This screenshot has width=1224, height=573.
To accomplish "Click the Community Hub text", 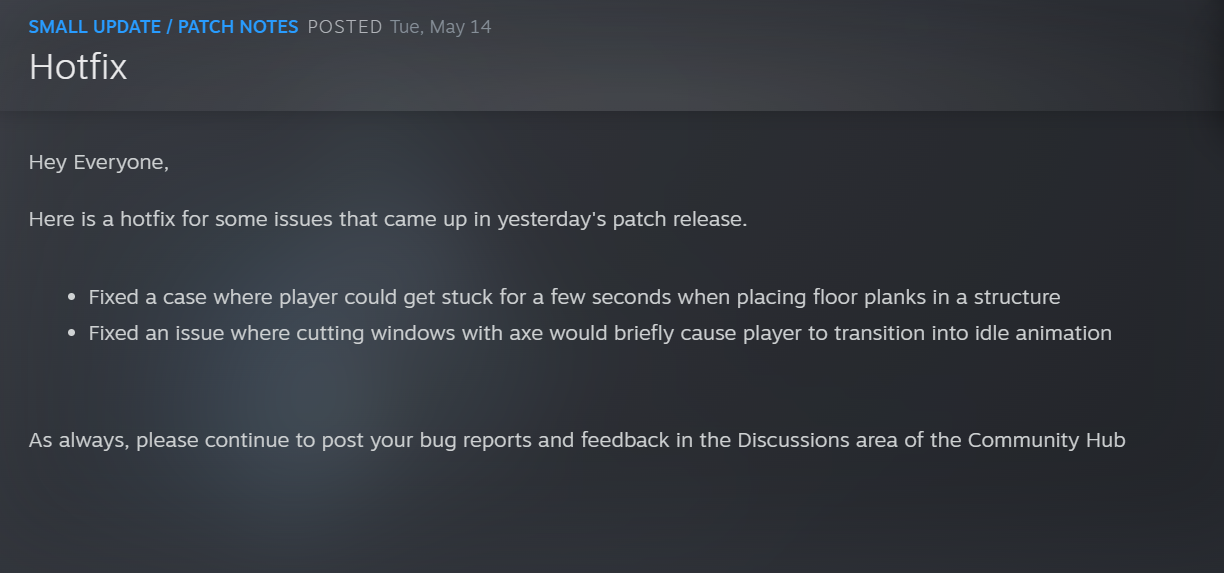I will [1046, 440].
